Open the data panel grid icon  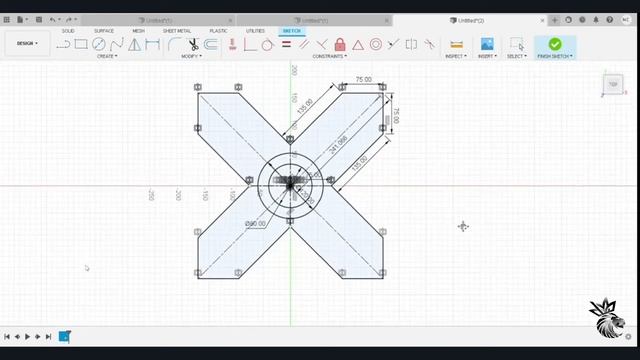tap(7, 20)
